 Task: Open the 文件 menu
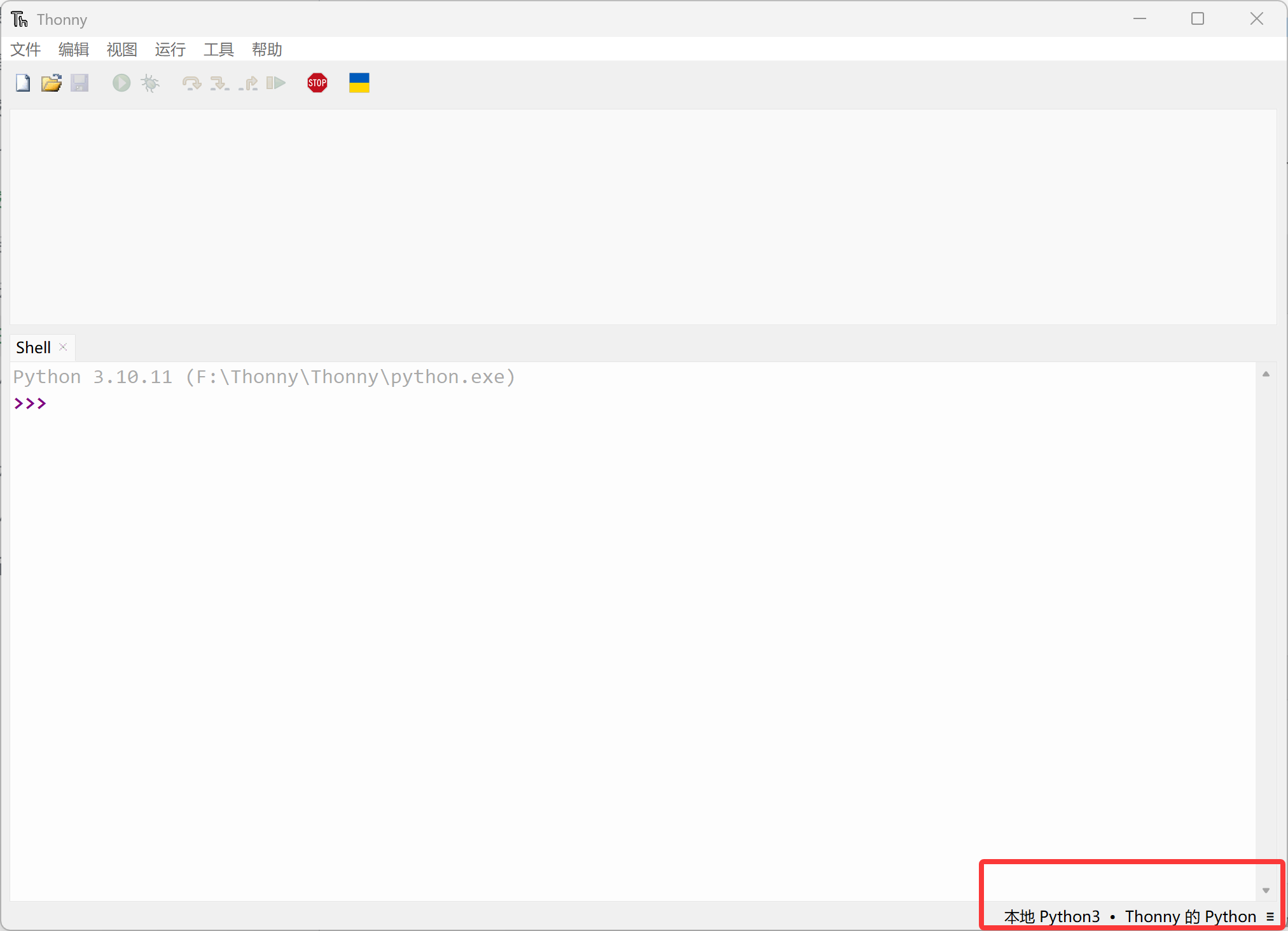[25, 50]
